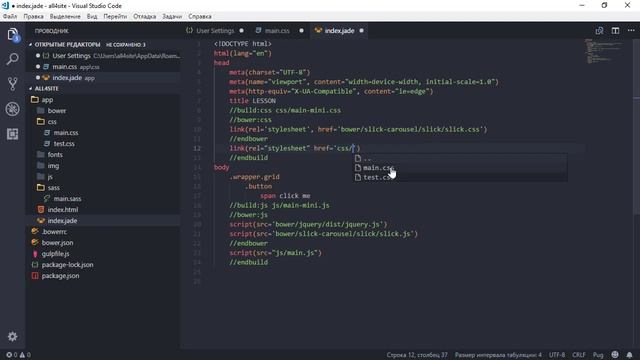640x360 pixels.
Task: Open Source Control view icon
Action: (13, 84)
